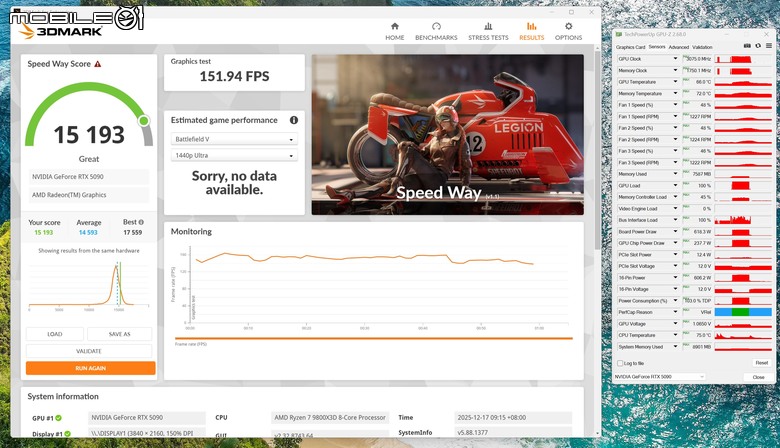This screenshot has height=448, width=780.
Task: Open the GPU-Z hamburger menu
Action: tap(769, 46)
